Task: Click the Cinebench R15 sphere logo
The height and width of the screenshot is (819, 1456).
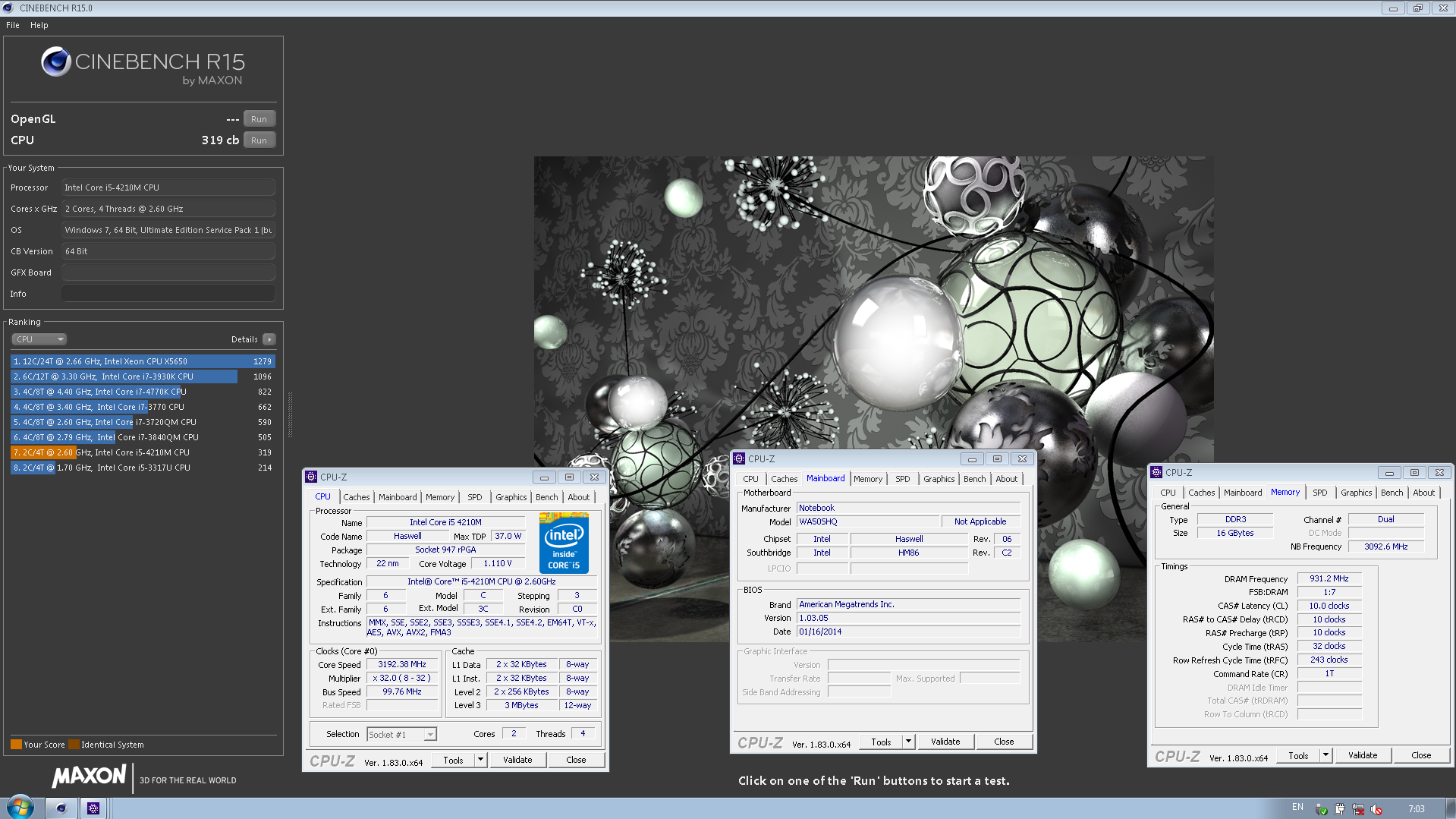Action: [56, 61]
